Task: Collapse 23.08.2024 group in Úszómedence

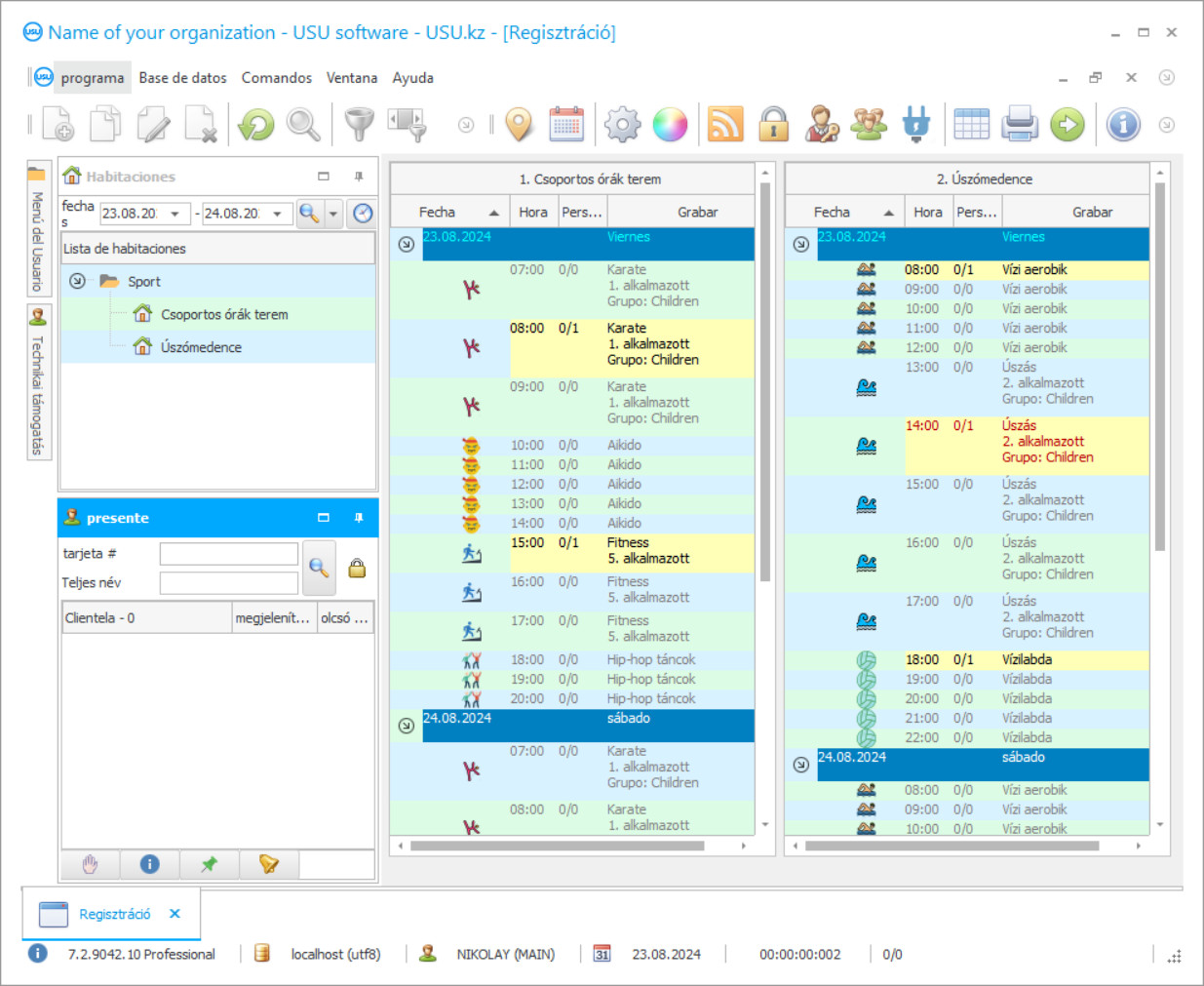Action: pyautogui.click(x=800, y=244)
